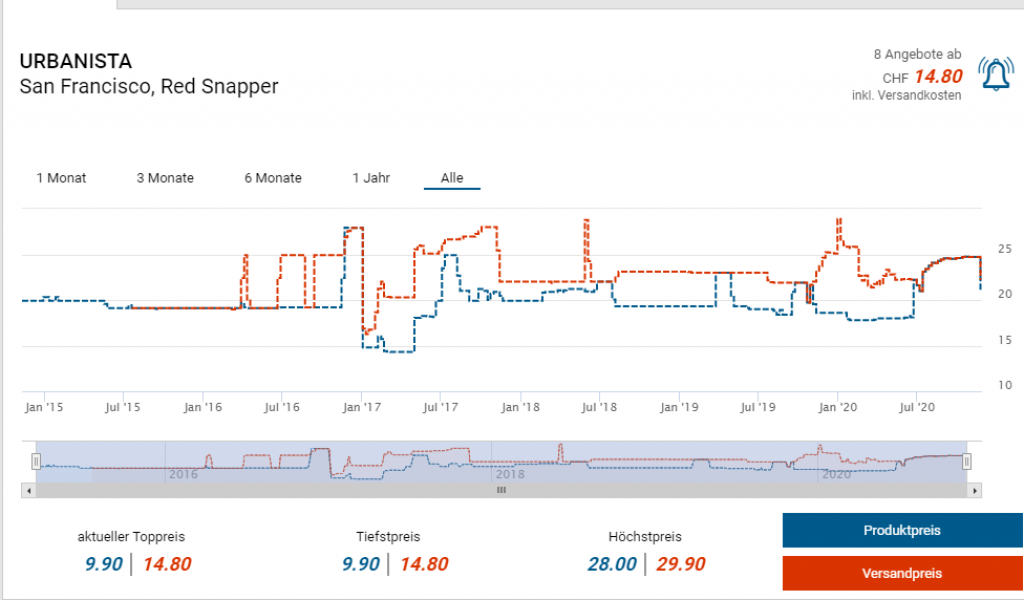Screen dimensions: 1024x600
Task: Toggle the Produktpreis series button
Action: click(902, 531)
